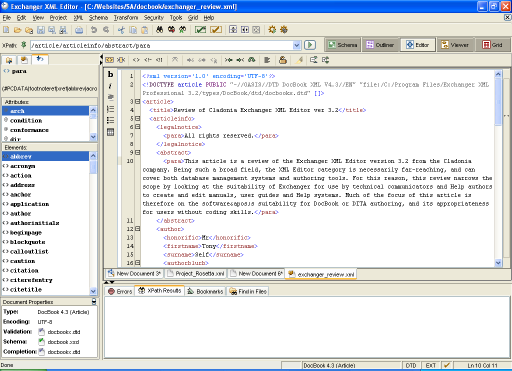
Task: Click the Elements list scroll-down arrow
Action: [x=93, y=291]
